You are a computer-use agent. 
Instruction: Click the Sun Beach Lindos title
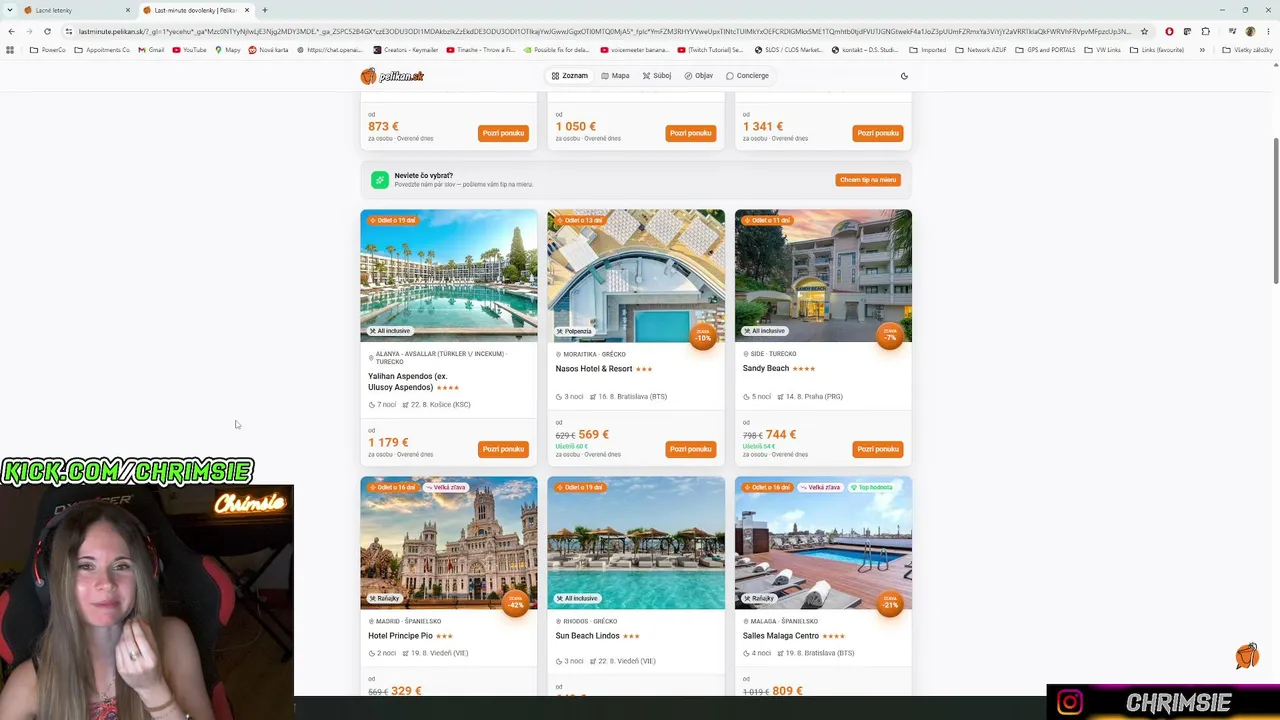click(x=588, y=636)
